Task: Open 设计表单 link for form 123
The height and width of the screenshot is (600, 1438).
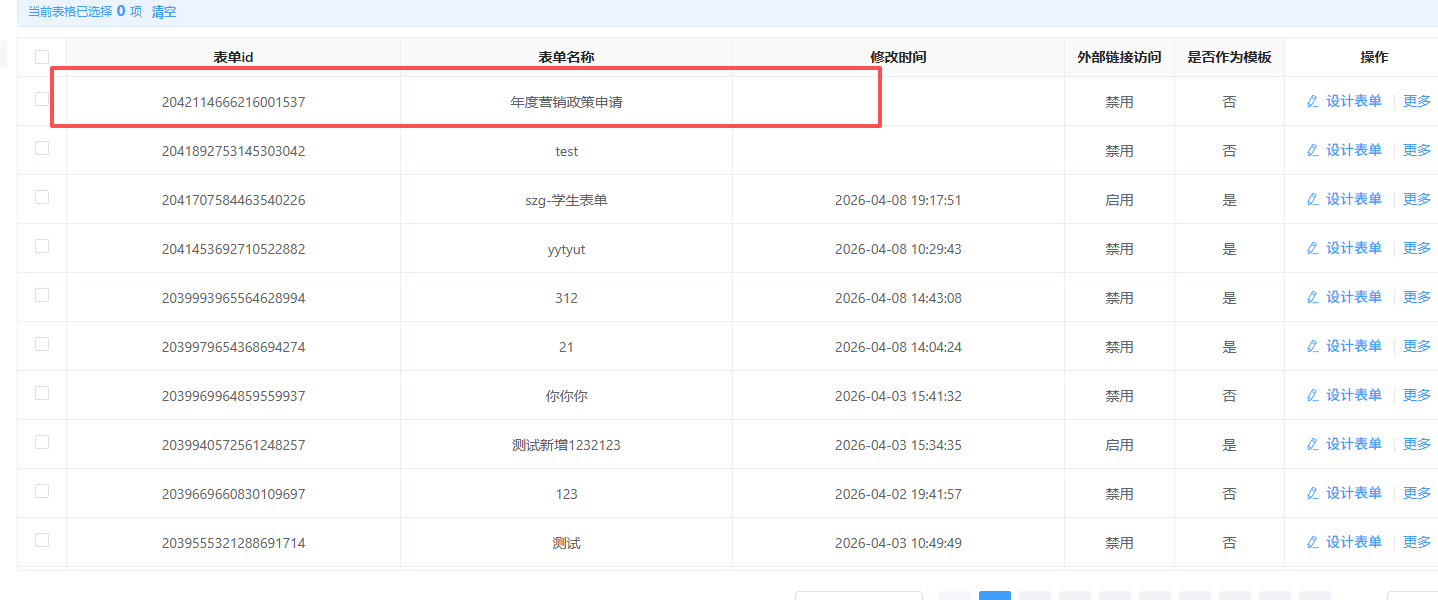Action: [x=1353, y=493]
